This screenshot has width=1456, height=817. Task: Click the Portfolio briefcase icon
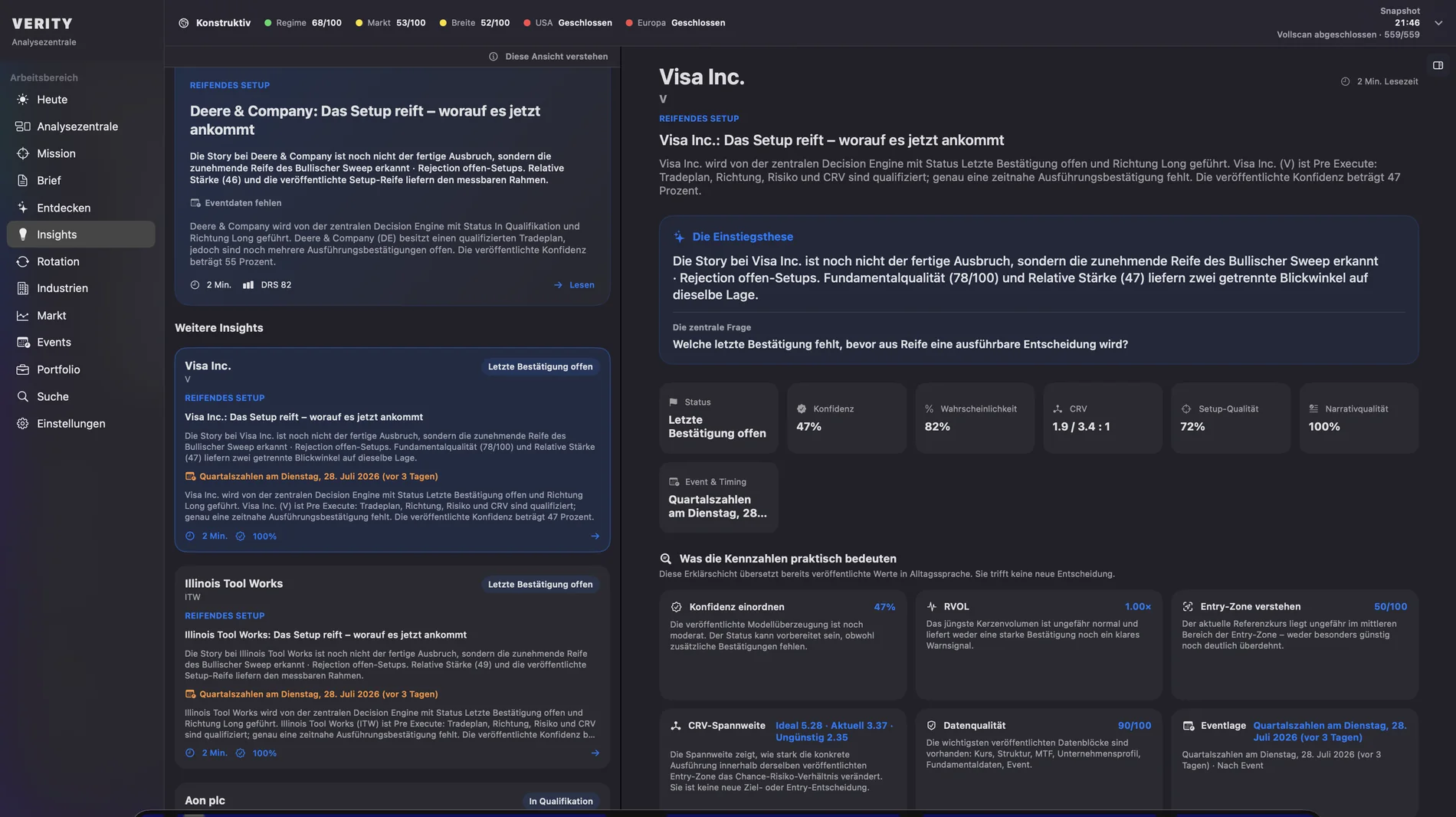[23, 369]
